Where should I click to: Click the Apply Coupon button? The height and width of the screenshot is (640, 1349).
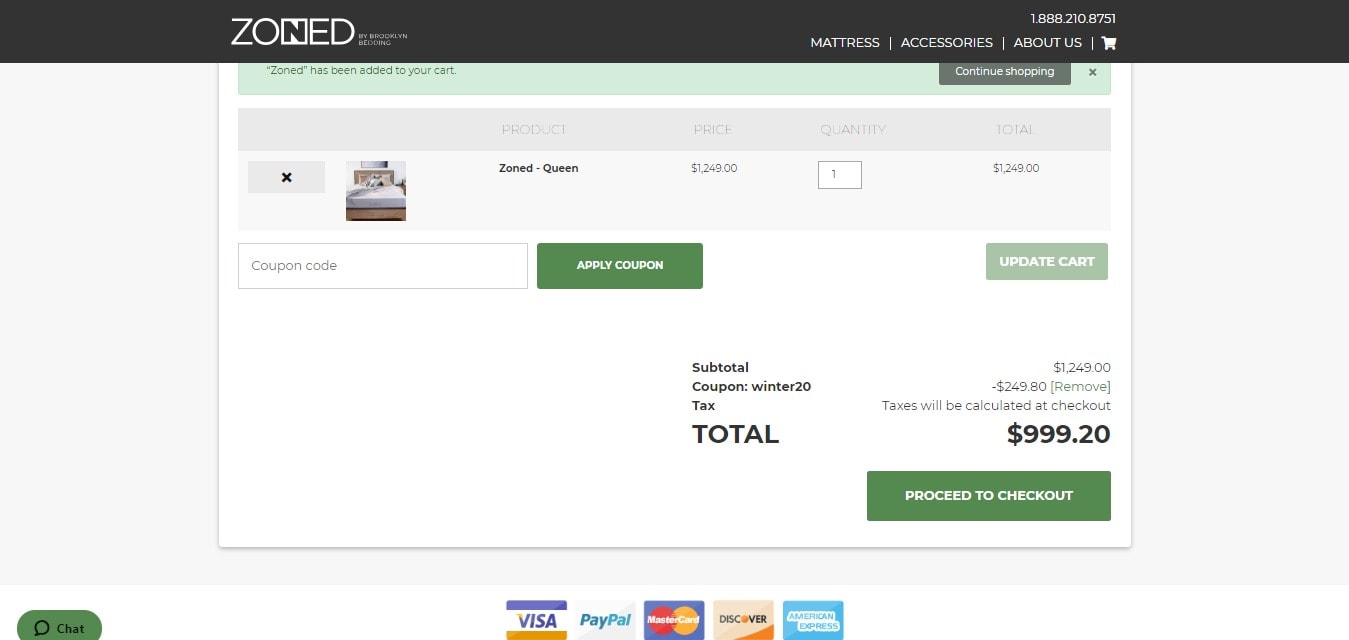point(620,266)
